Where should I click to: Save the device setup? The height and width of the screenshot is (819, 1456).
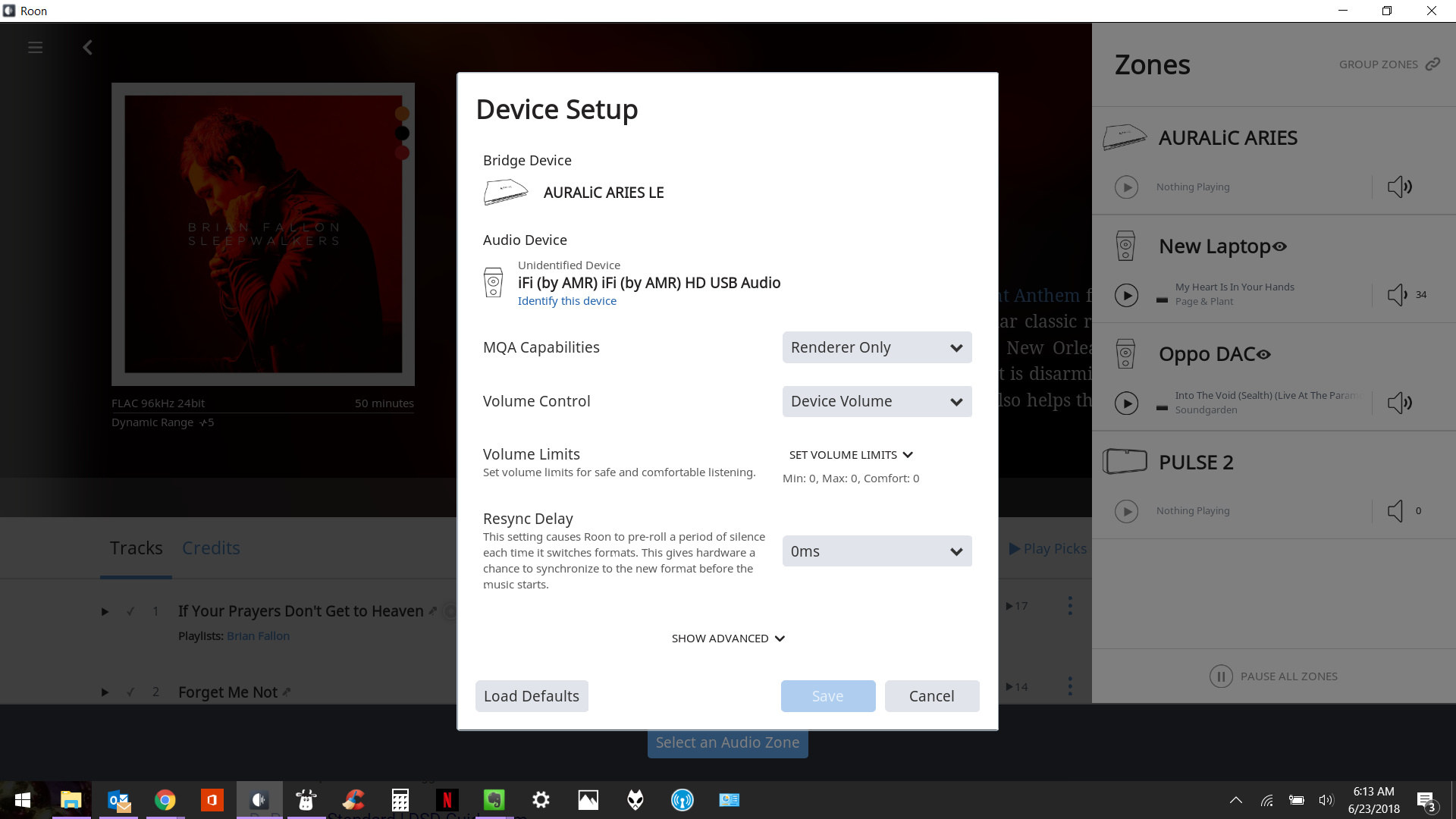click(828, 696)
